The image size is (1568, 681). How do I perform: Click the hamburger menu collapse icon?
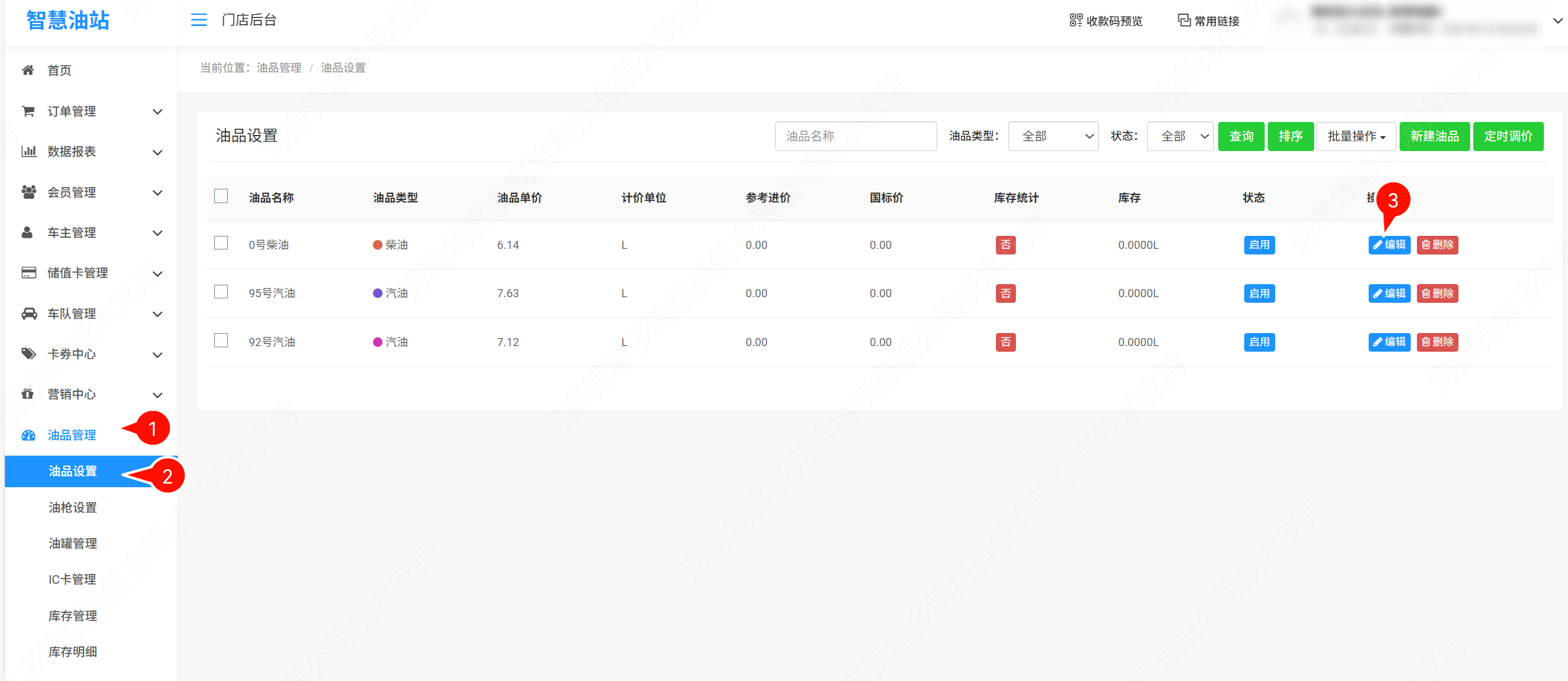pos(199,20)
